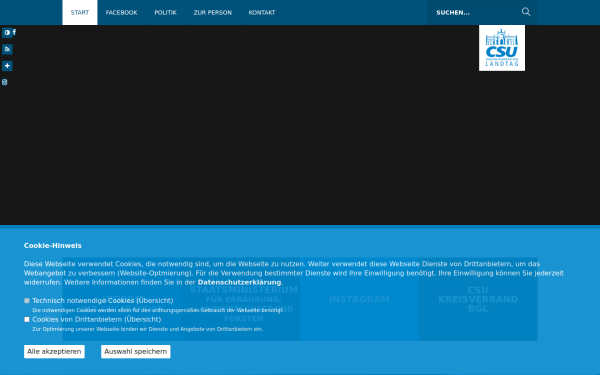Click the small print icon below the plus
This screenshot has width=600, height=375.
coord(5,82)
